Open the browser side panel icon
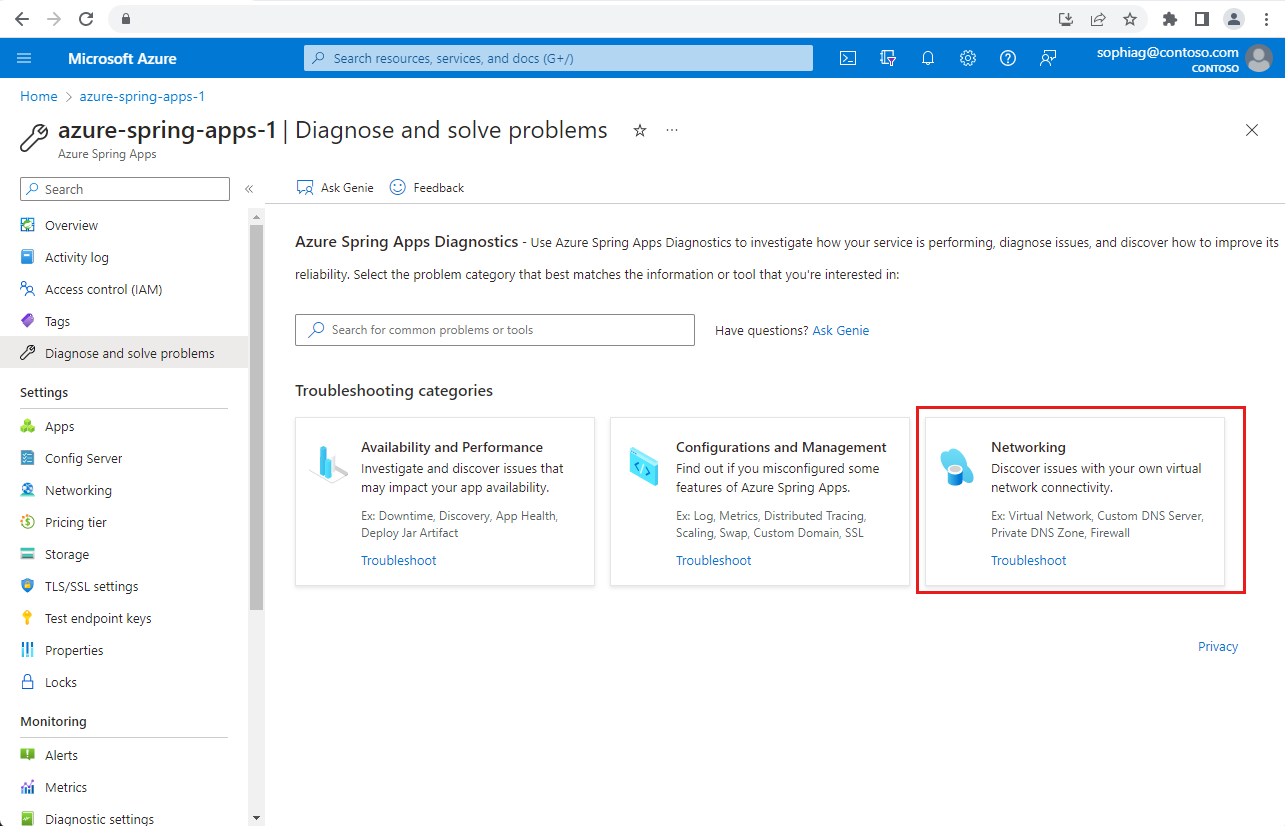The width and height of the screenshot is (1285, 826). pos(1202,19)
